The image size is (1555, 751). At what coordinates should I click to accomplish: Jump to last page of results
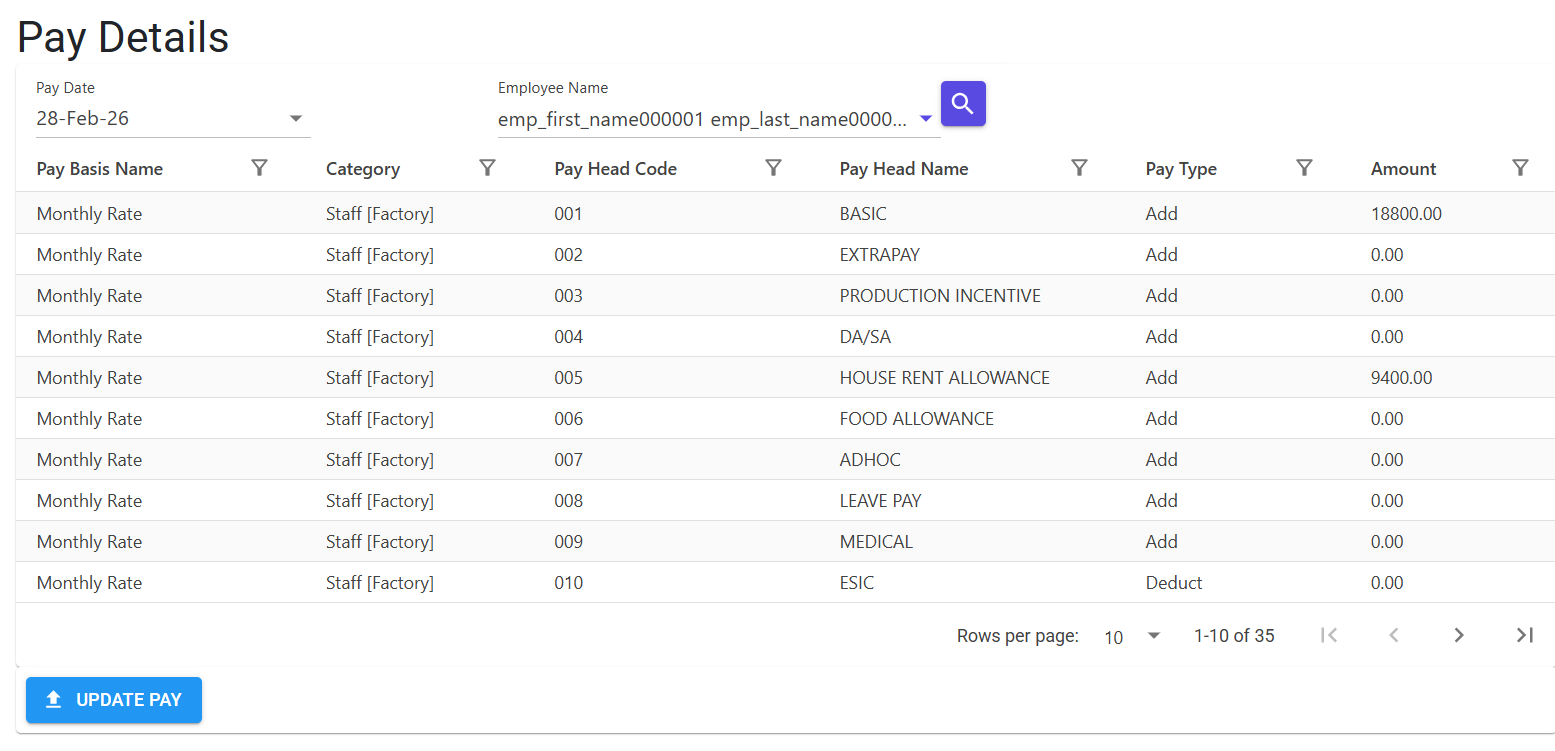pyautogui.click(x=1524, y=635)
